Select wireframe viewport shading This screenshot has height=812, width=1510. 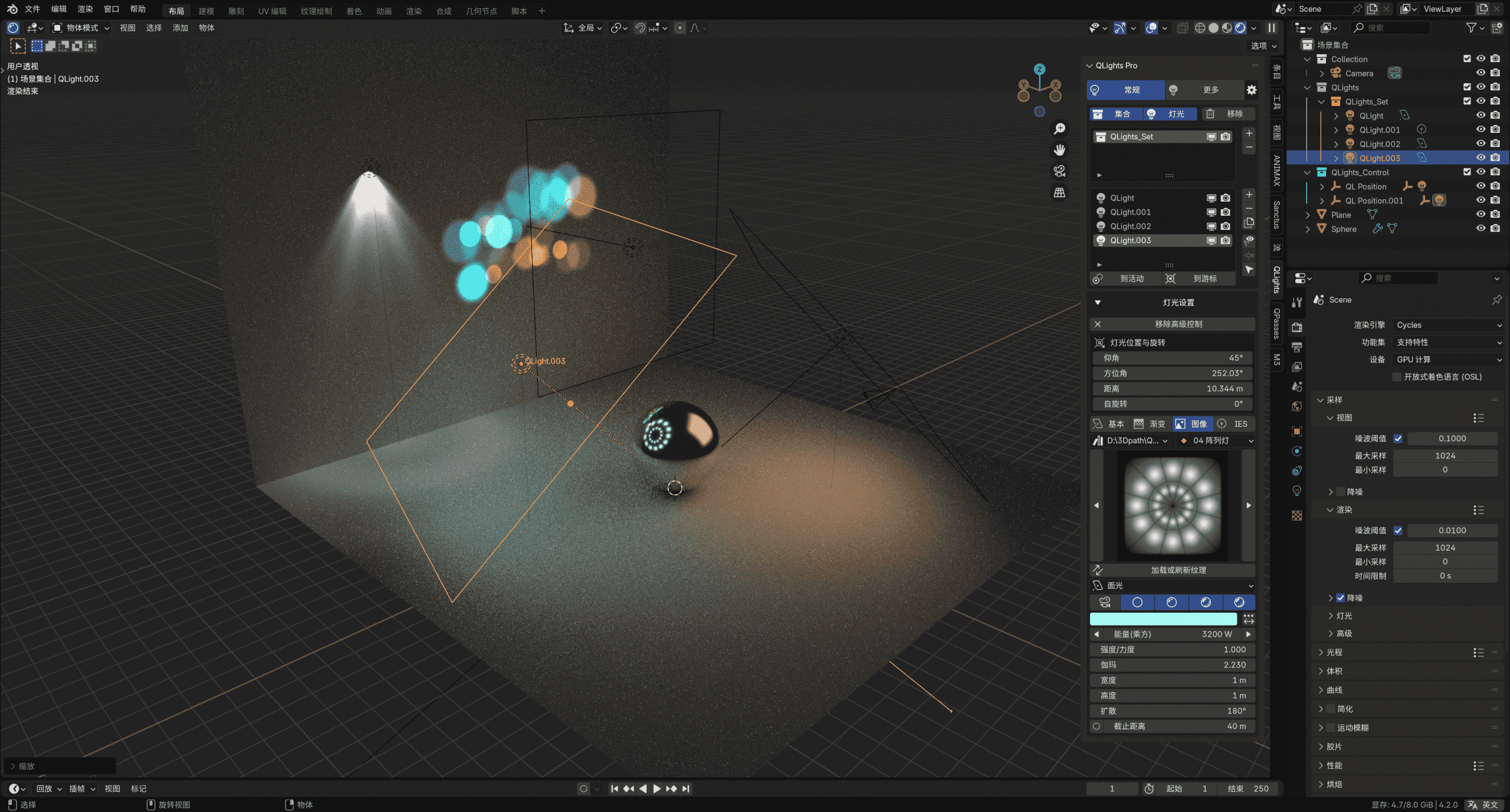pyautogui.click(x=1200, y=28)
